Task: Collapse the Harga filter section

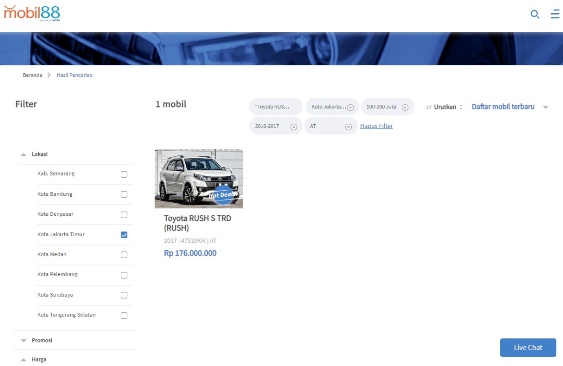Action: point(24,360)
